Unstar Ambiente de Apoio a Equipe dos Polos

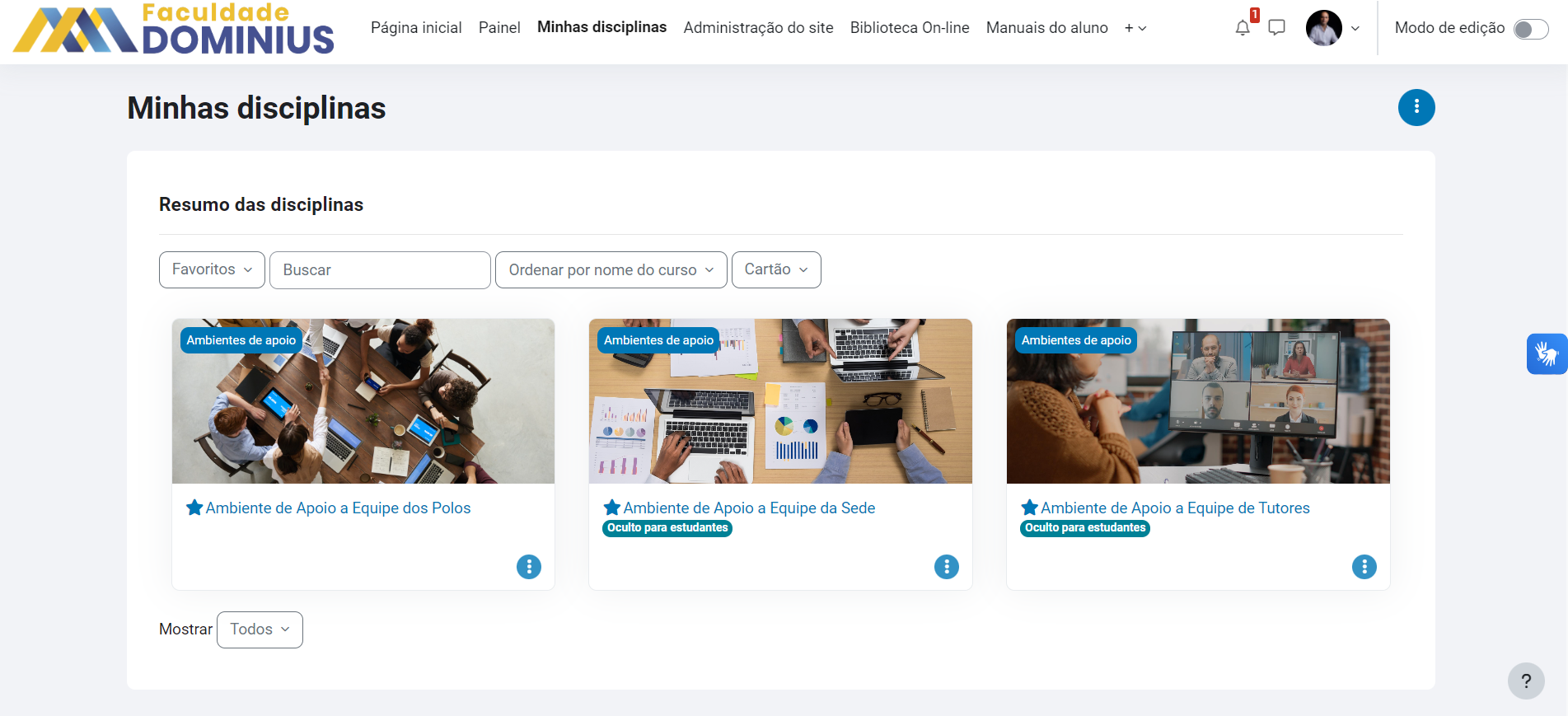[194, 508]
